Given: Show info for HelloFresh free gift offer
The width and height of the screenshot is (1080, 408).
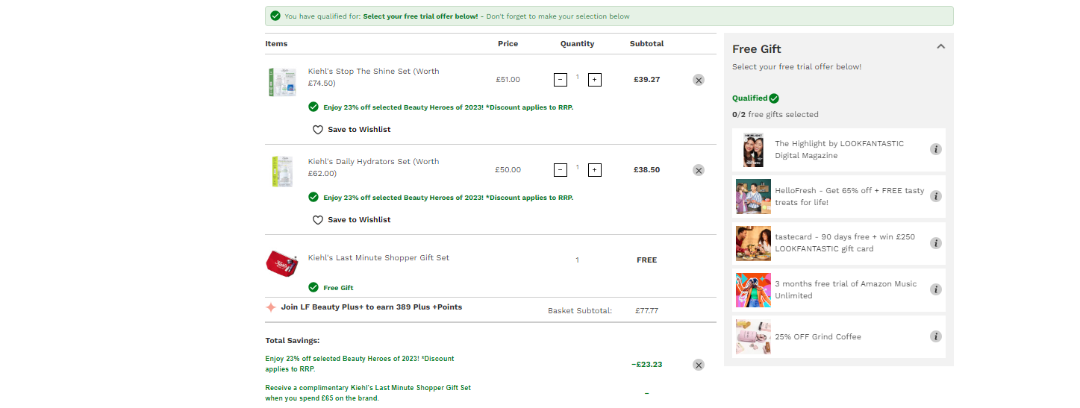Looking at the screenshot, I should tap(936, 196).
